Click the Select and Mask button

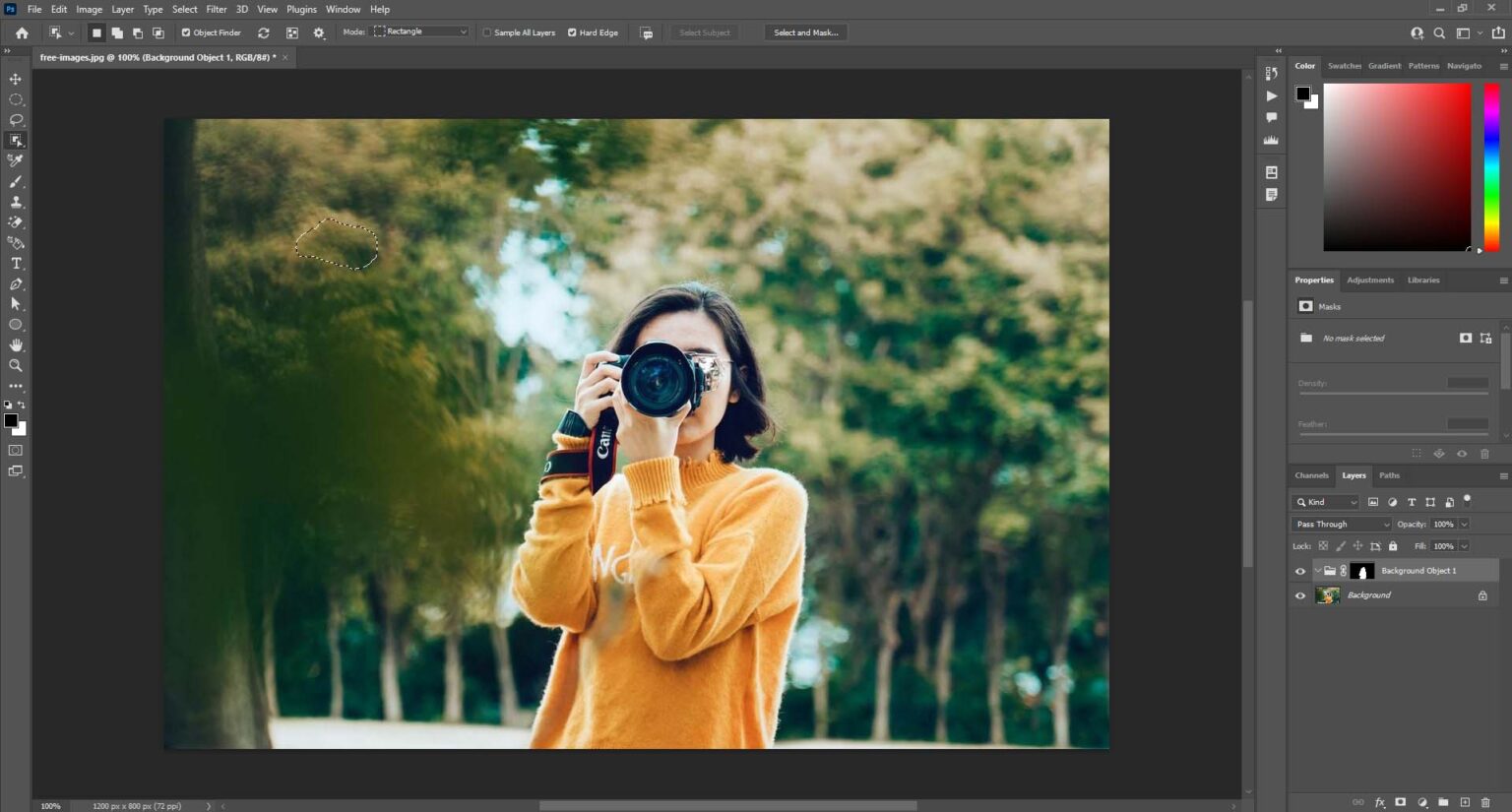pos(805,31)
